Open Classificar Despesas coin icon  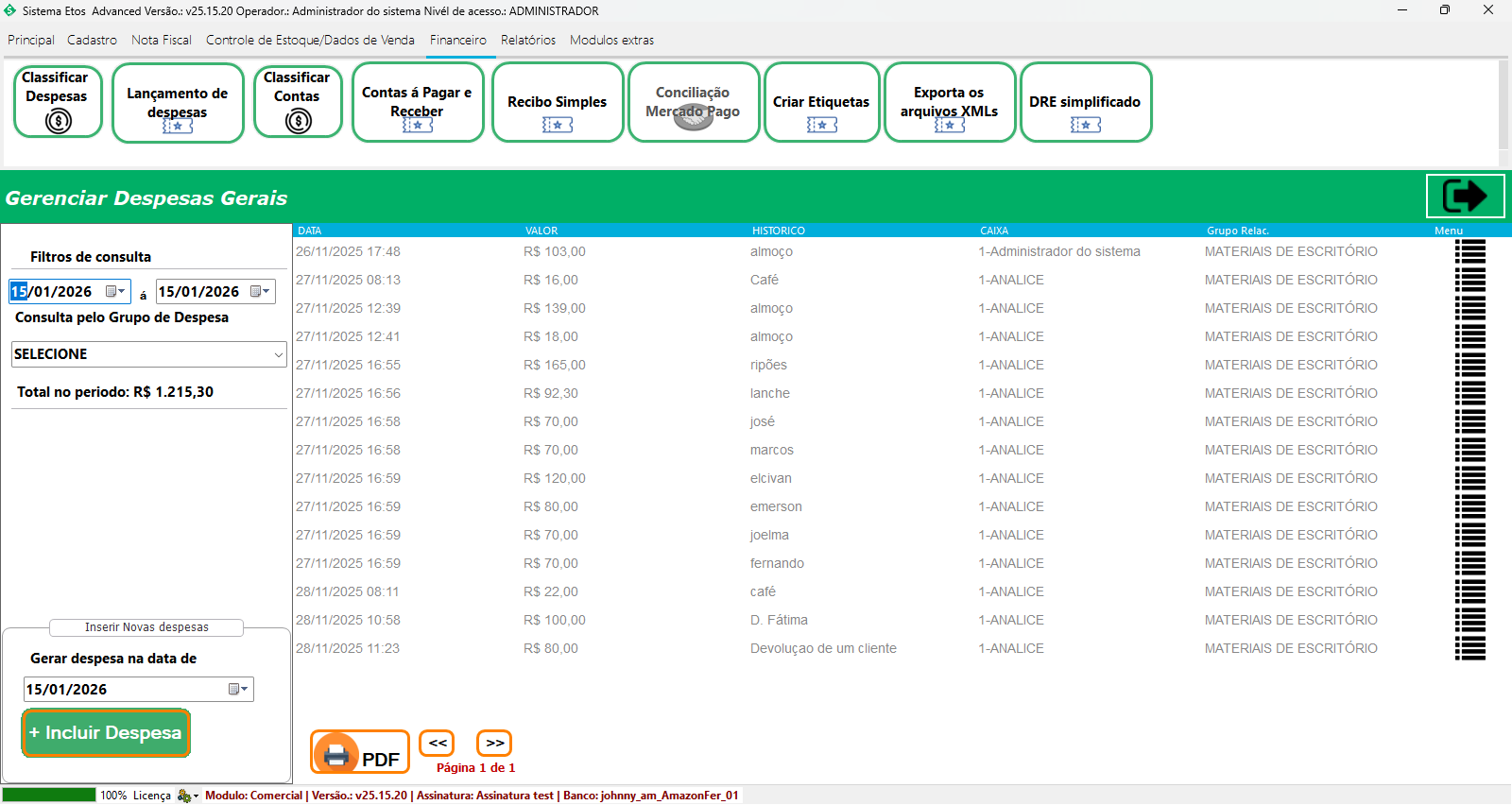[x=58, y=121]
